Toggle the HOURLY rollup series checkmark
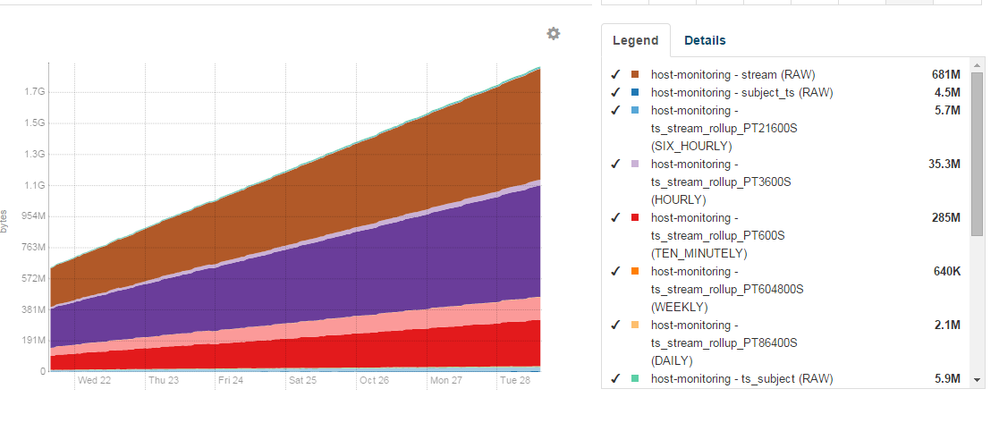 click(615, 164)
